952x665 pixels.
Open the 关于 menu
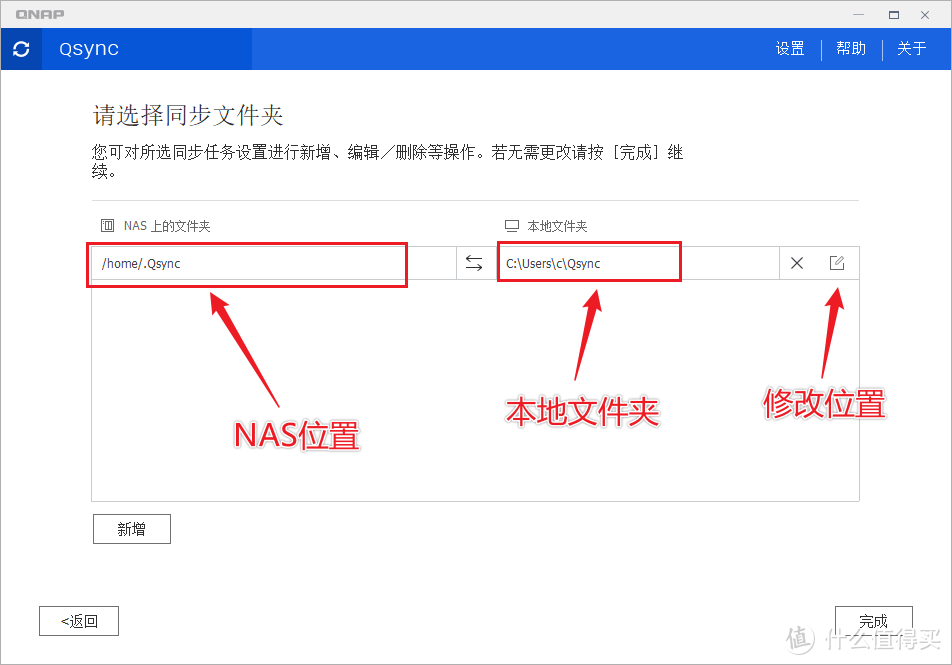pyautogui.click(x=911, y=48)
